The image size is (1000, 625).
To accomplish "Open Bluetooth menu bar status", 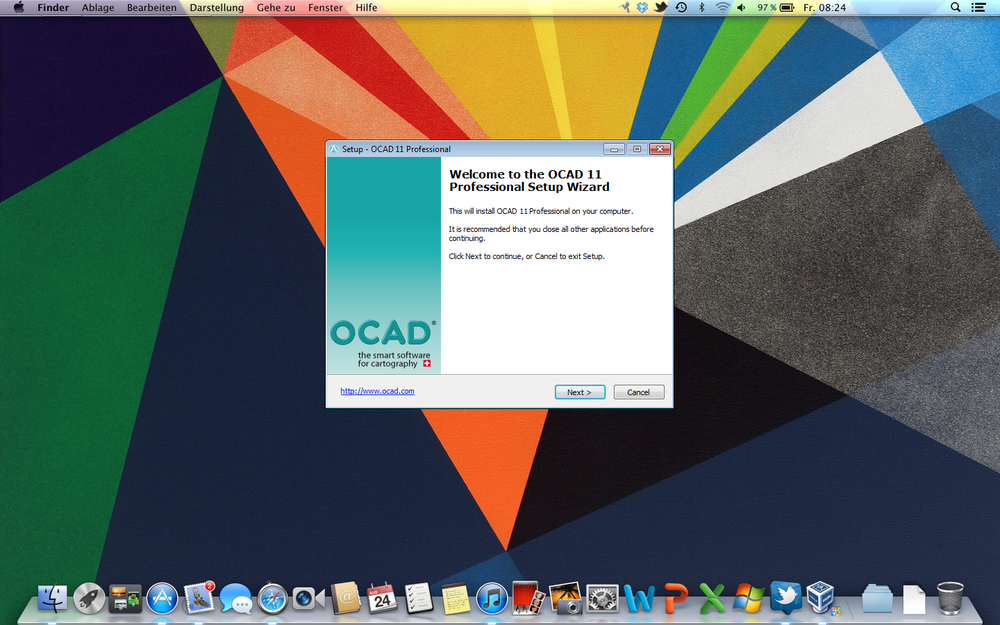I will tap(702, 8).
